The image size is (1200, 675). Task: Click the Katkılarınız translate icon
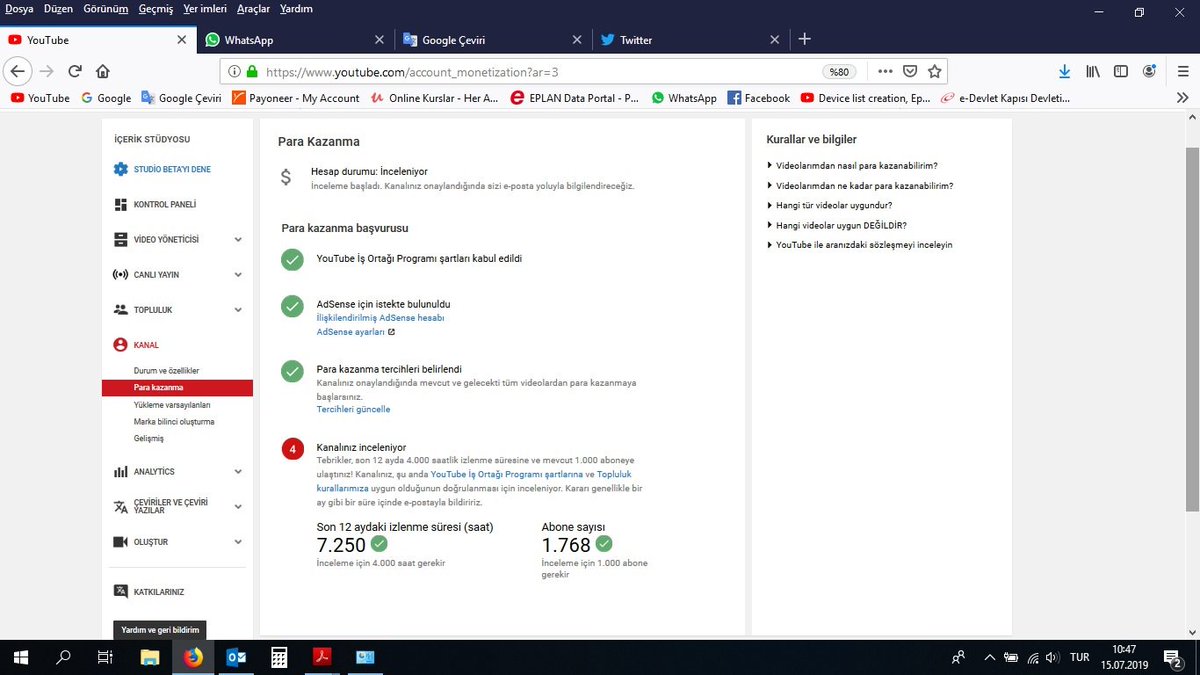click(120, 591)
